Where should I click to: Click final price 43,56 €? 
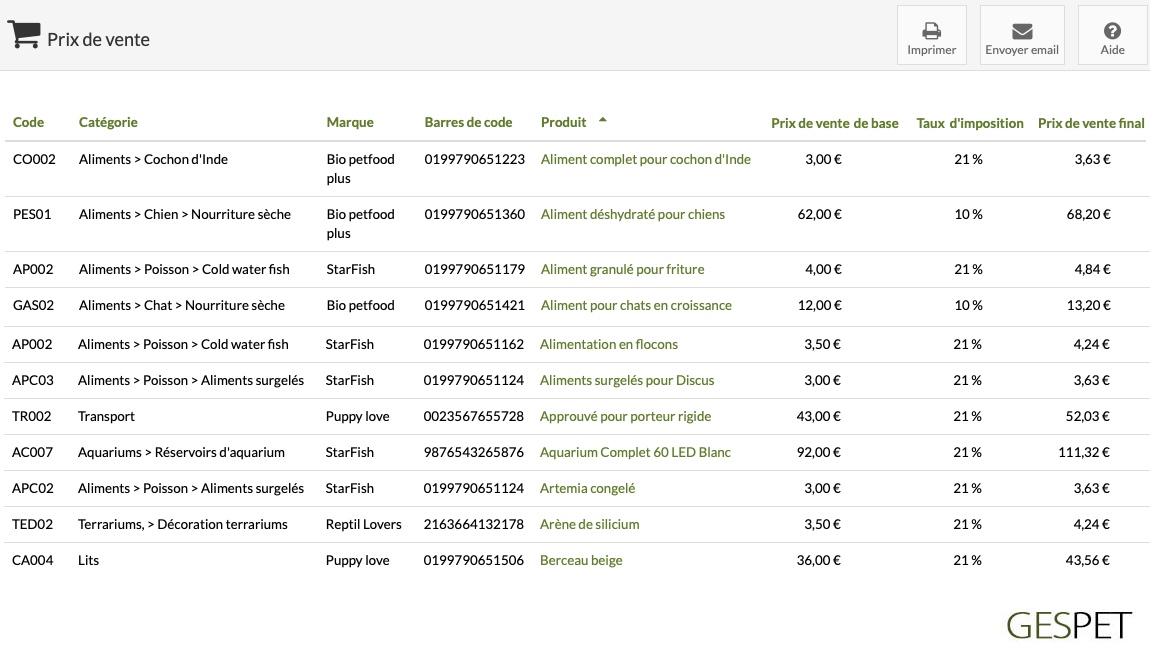point(1088,560)
